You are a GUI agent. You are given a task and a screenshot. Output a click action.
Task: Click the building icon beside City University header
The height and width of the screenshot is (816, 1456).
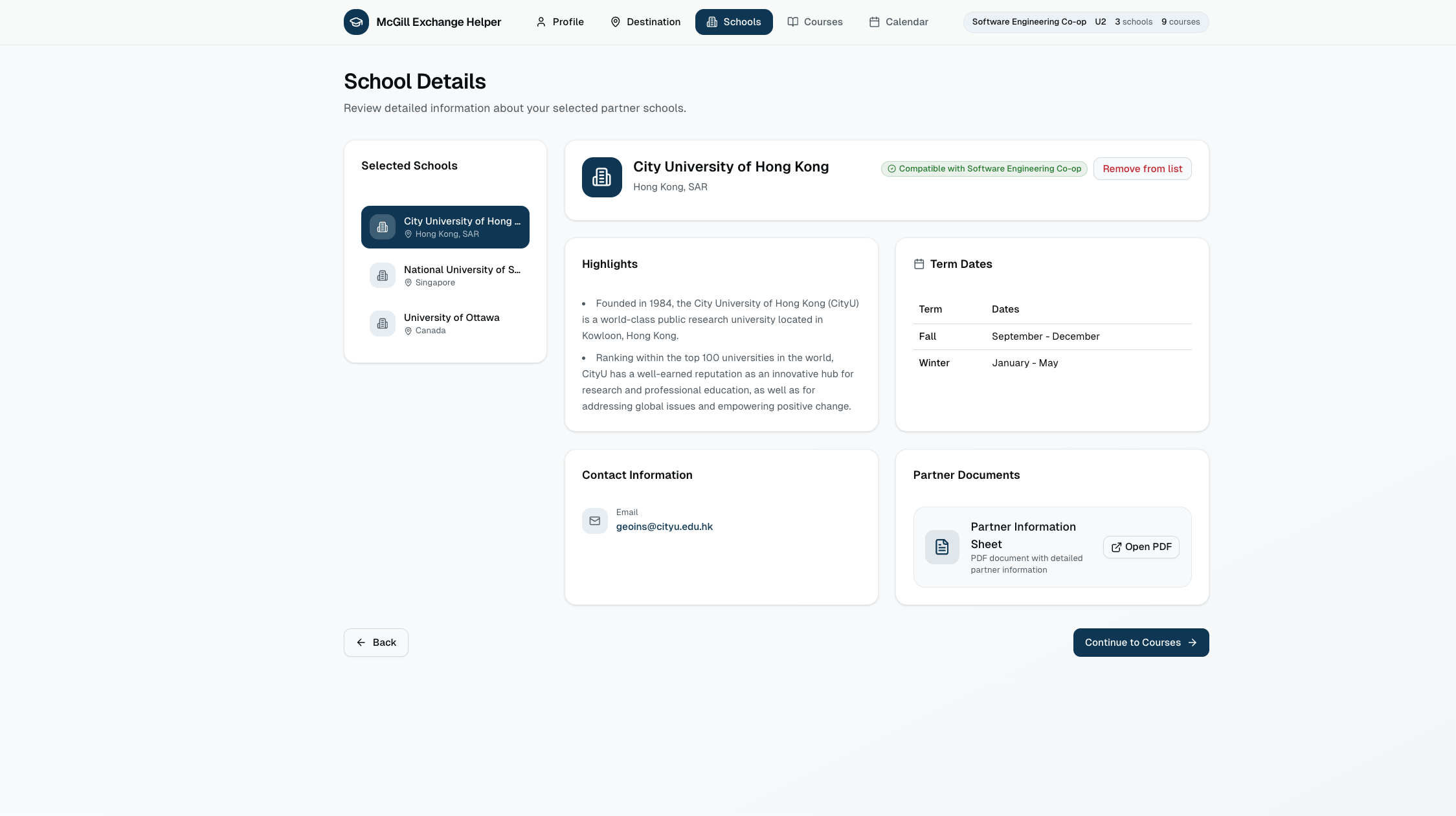pyautogui.click(x=601, y=177)
